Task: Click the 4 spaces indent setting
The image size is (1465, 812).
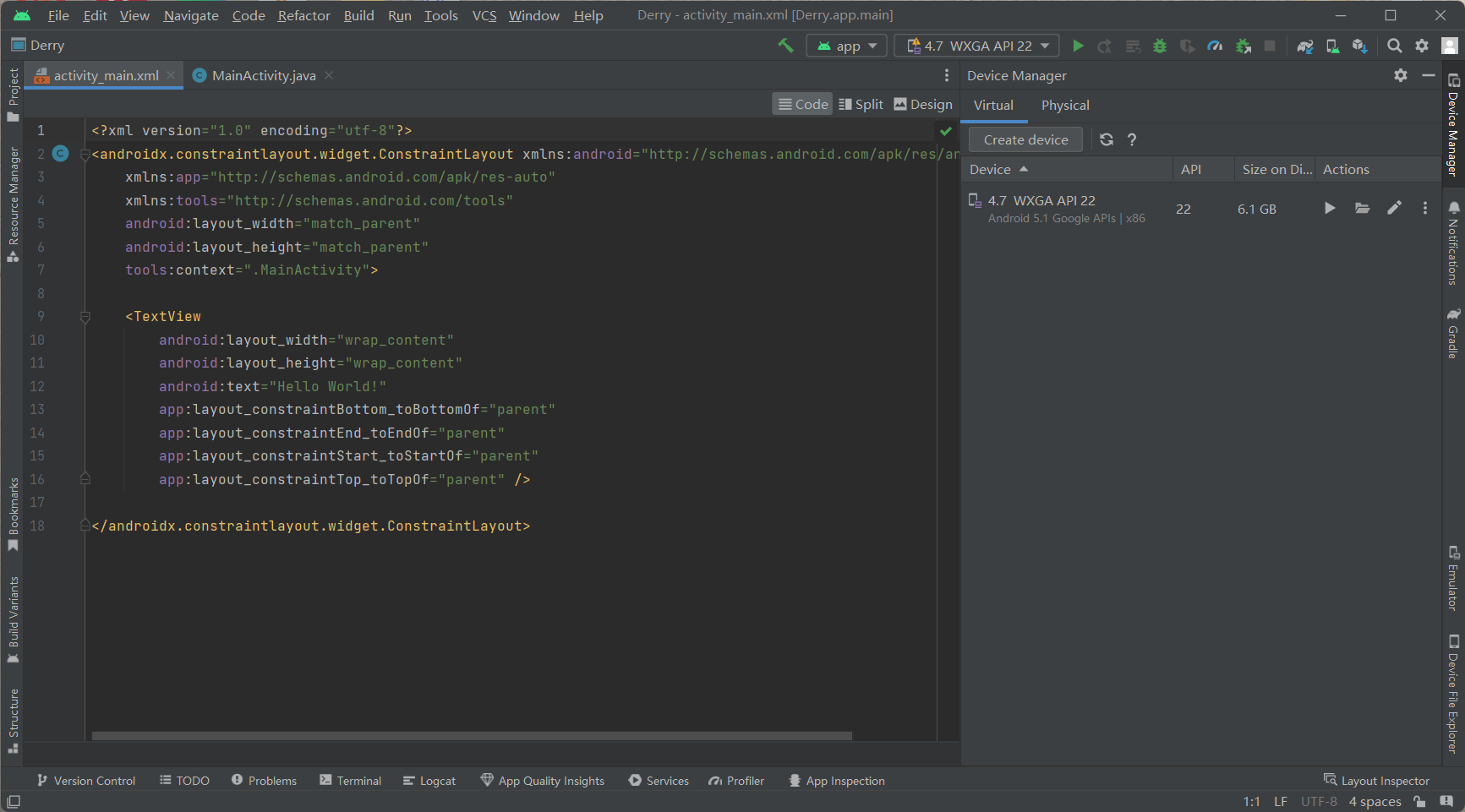Action: (1375, 801)
